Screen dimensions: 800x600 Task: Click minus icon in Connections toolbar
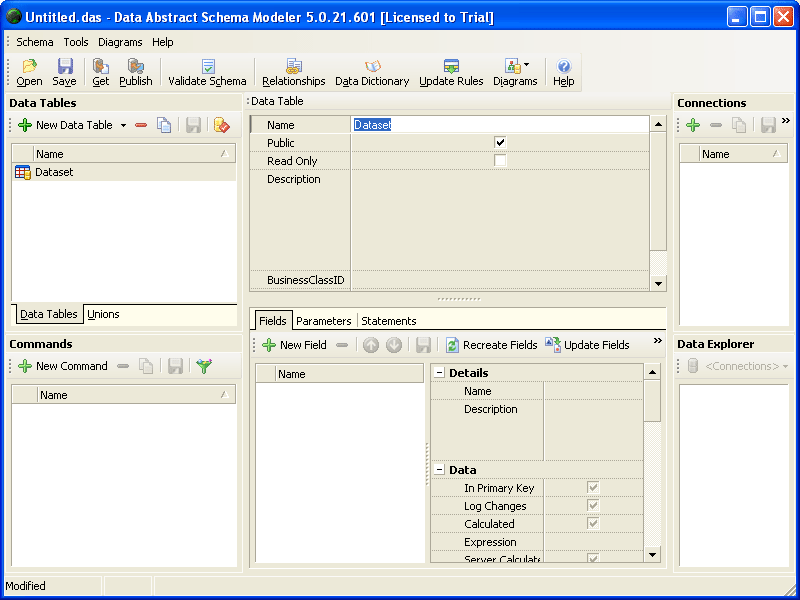[716, 125]
